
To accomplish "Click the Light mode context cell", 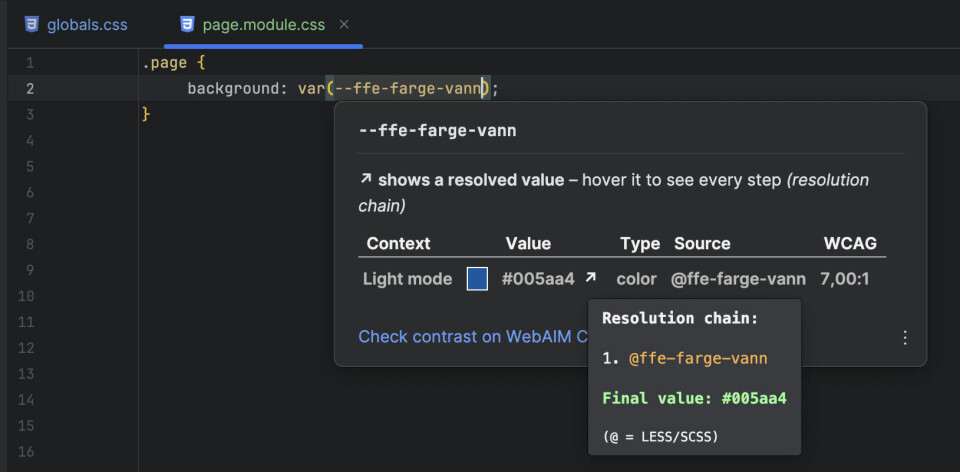I will (x=407, y=279).
